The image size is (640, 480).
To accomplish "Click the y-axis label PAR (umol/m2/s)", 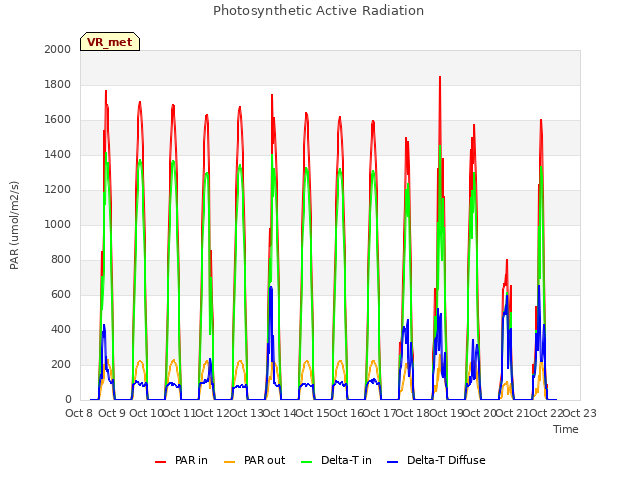I will pyautogui.click(x=14, y=225).
